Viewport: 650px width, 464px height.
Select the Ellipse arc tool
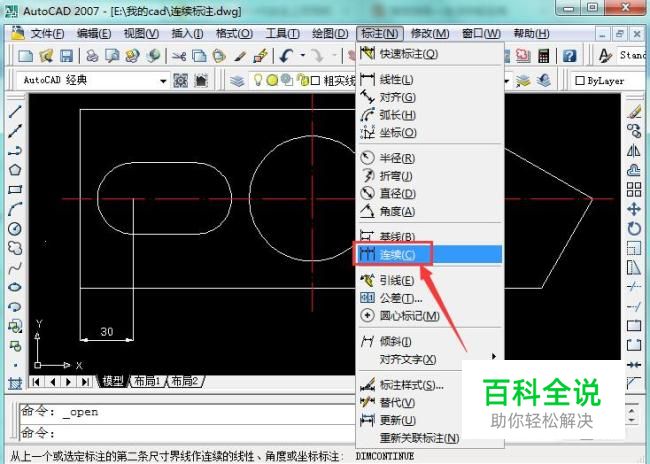point(15,307)
